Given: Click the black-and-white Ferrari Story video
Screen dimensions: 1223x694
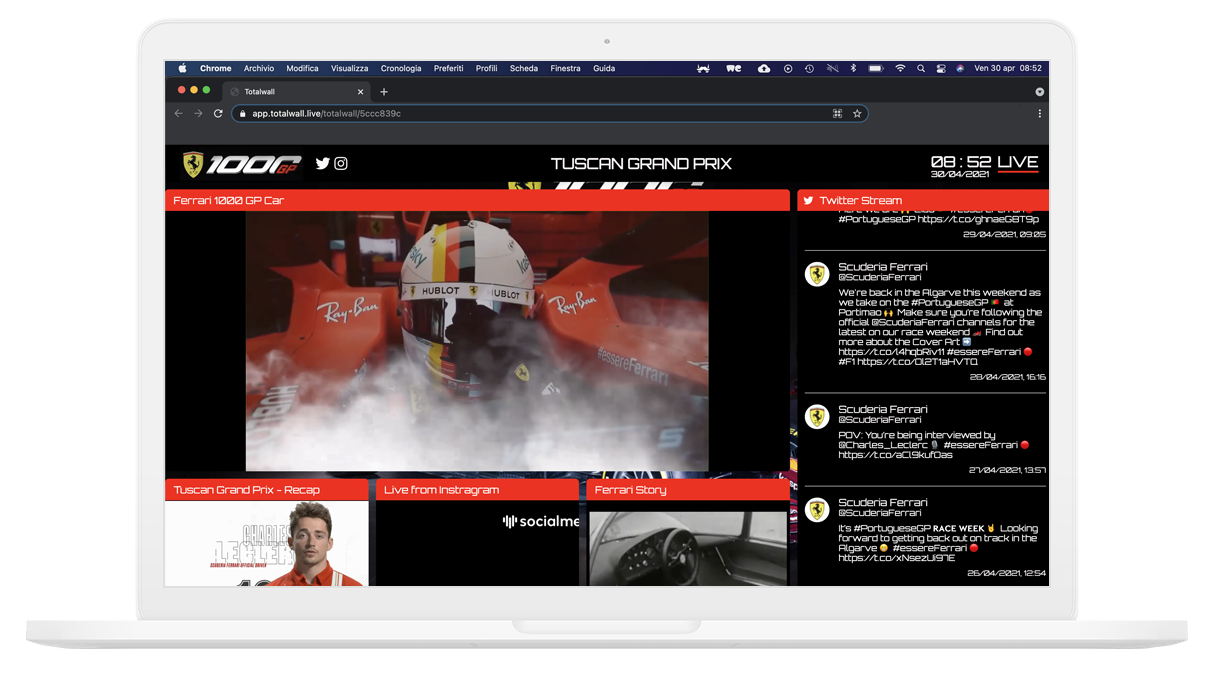Looking at the screenshot, I should (688, 549).
